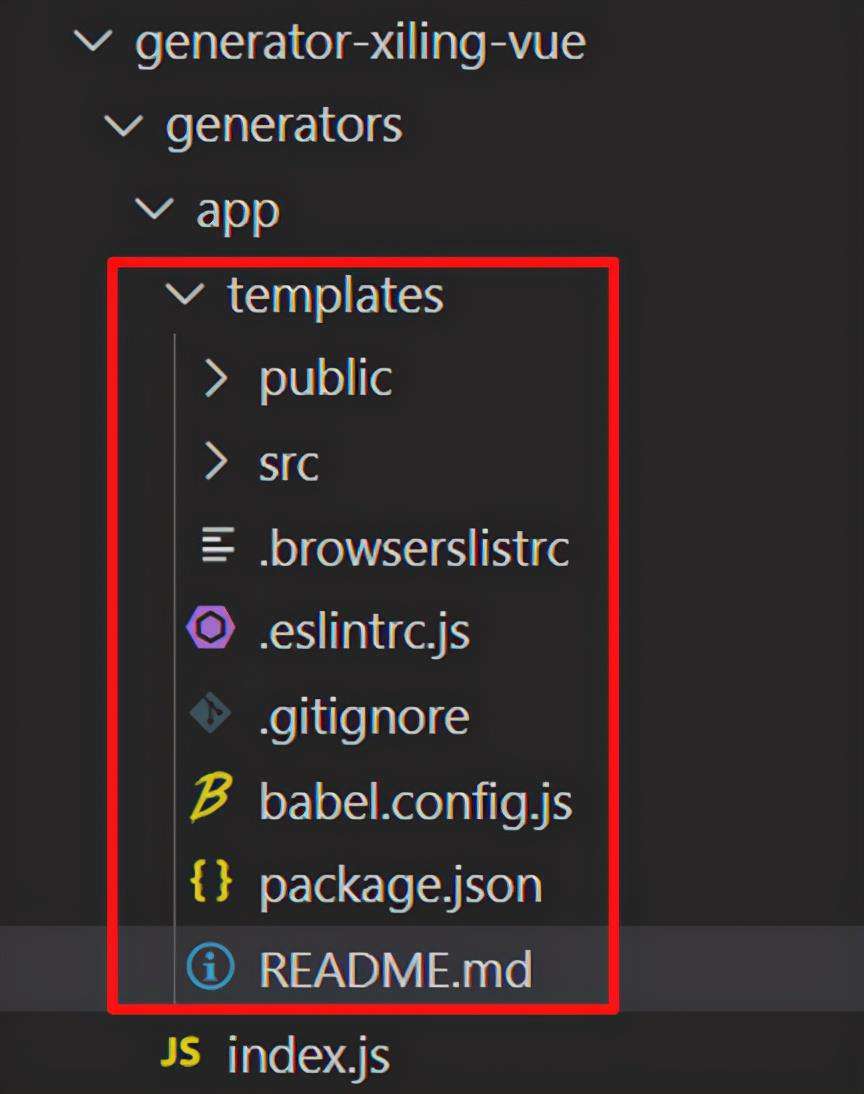Click the git icon beside .gitignore

(x=211, y=715)
